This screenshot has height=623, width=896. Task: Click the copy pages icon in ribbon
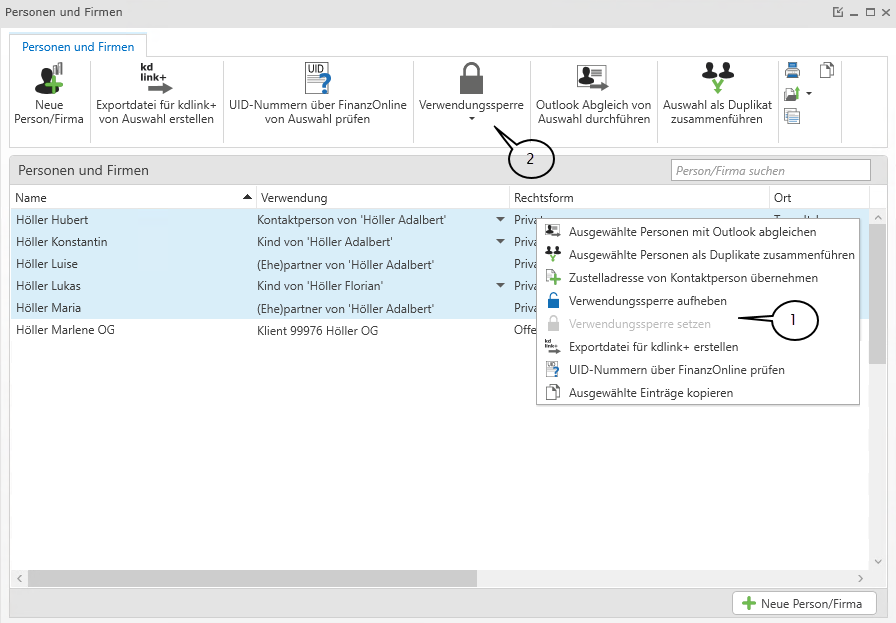pyautogui.click(x=826, y=70)
